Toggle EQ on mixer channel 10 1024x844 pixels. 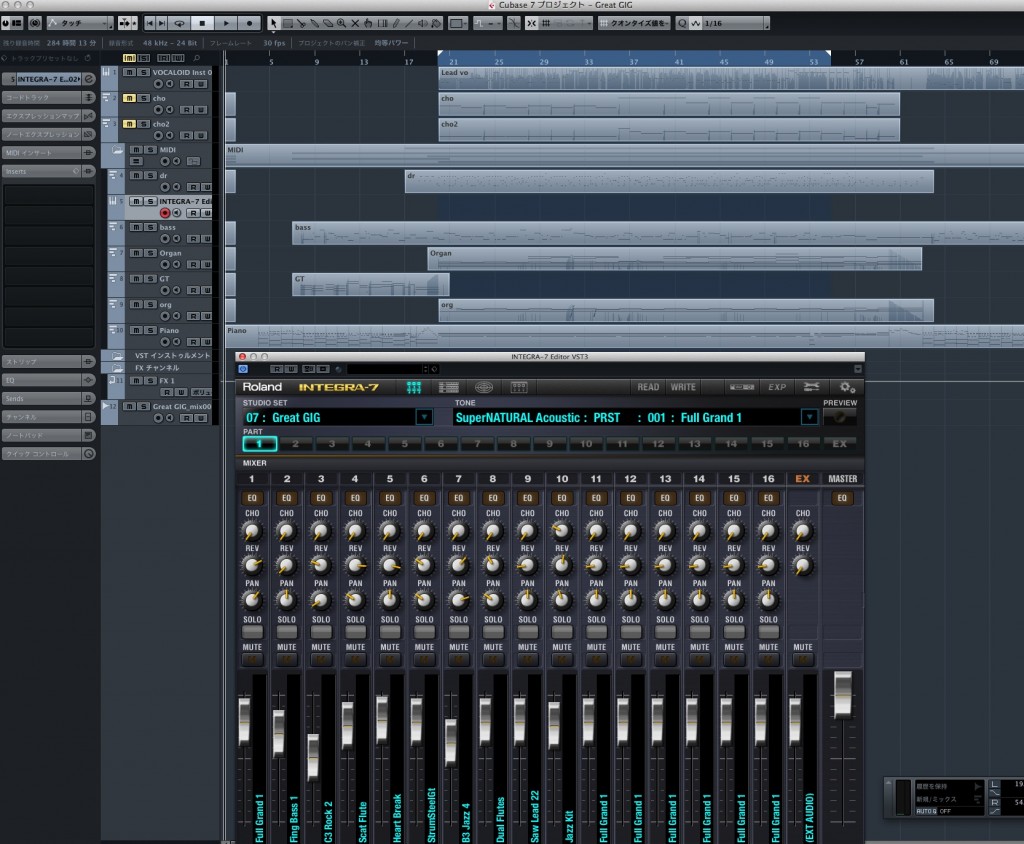(562, 498)
